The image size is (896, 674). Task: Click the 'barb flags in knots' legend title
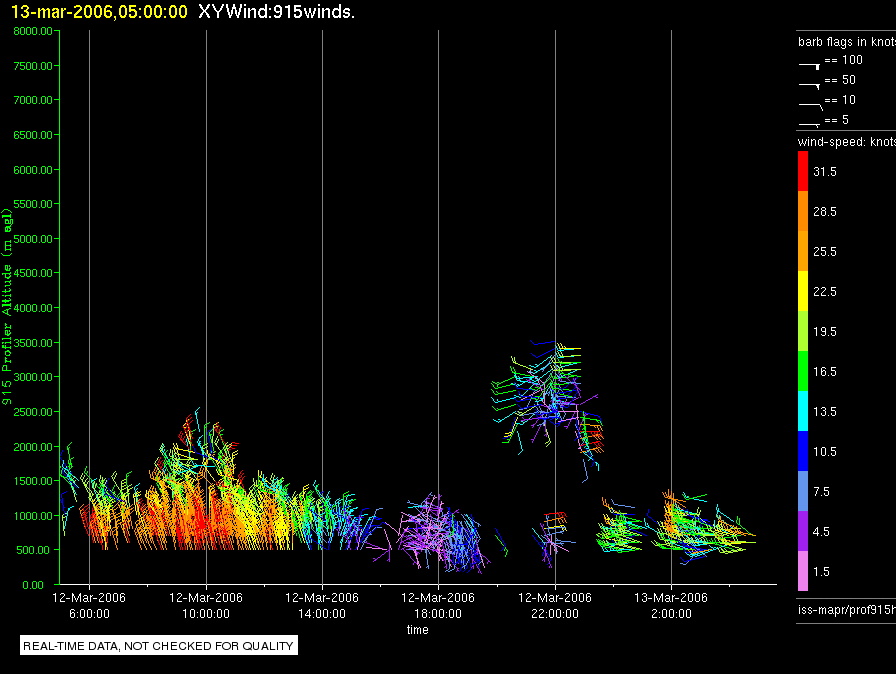[846, 42]
